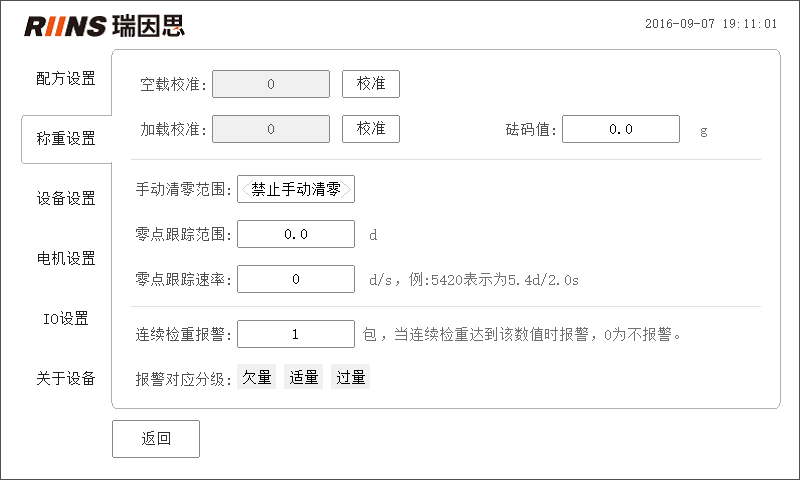Select the 零点跟踪范围 input field
The height and width of the screenshot is (480, 800).
point(296,234)
